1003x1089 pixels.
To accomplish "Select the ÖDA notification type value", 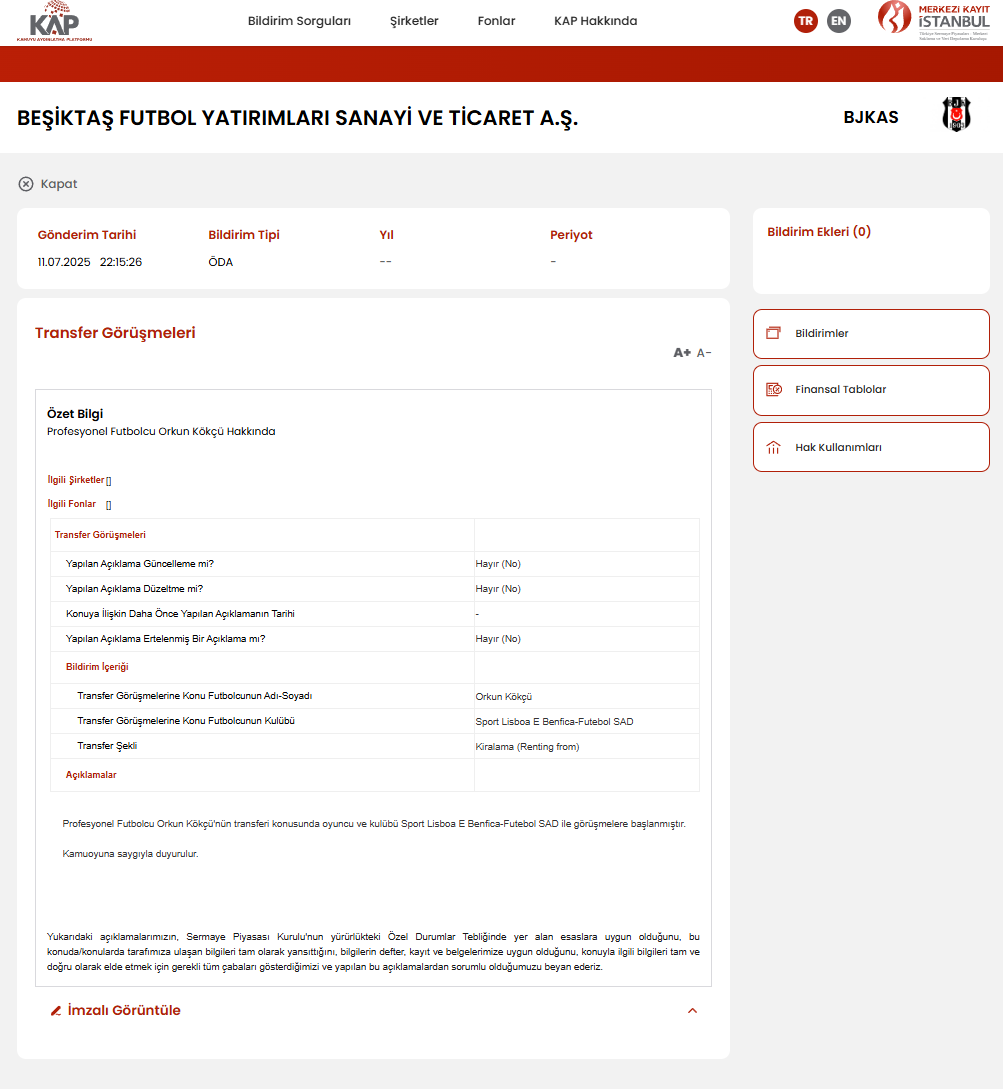I will click(x=221, y=262).
